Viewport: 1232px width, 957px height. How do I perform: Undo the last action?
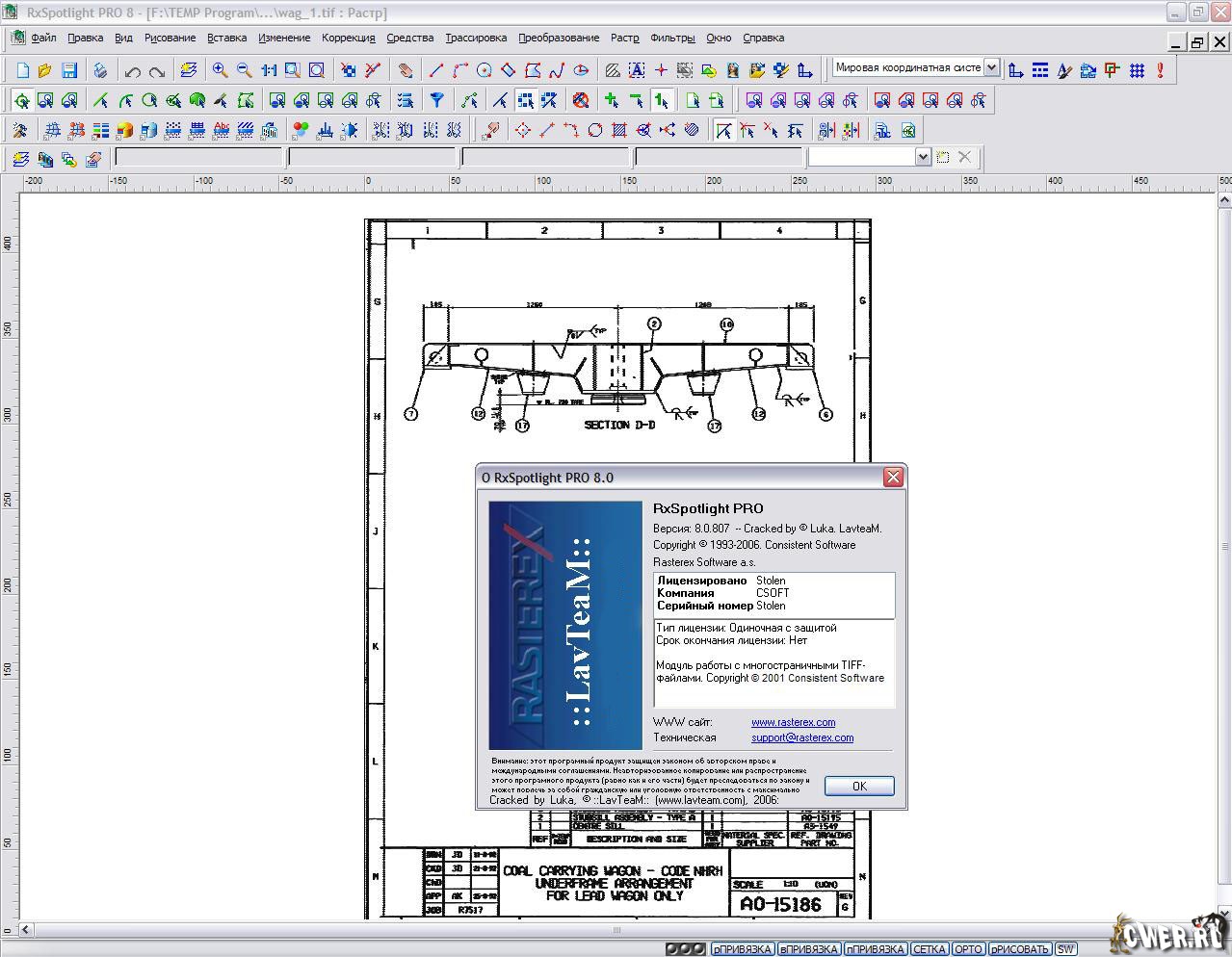[x=133, y=70]
